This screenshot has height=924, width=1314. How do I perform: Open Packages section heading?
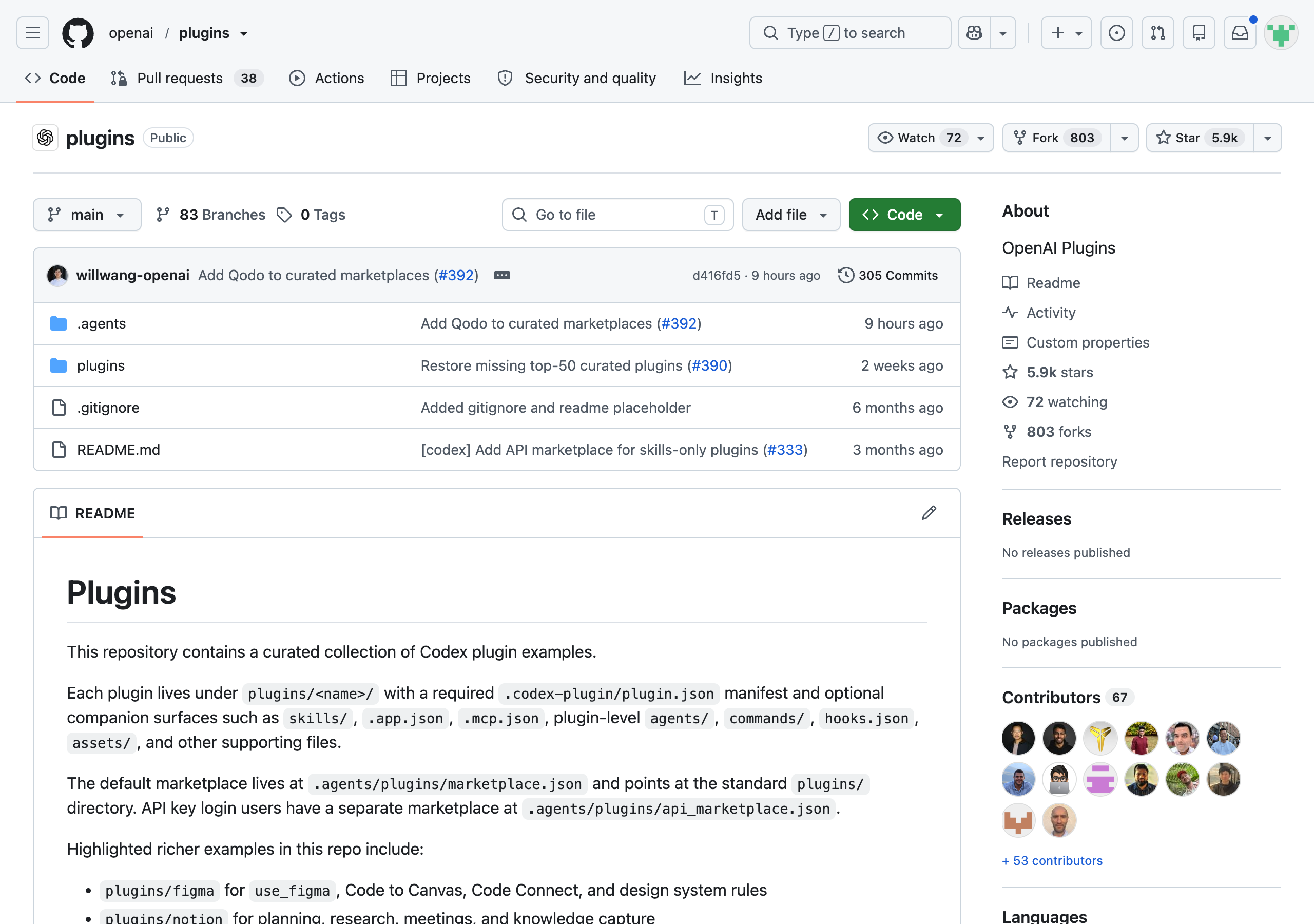(1039, 608)
